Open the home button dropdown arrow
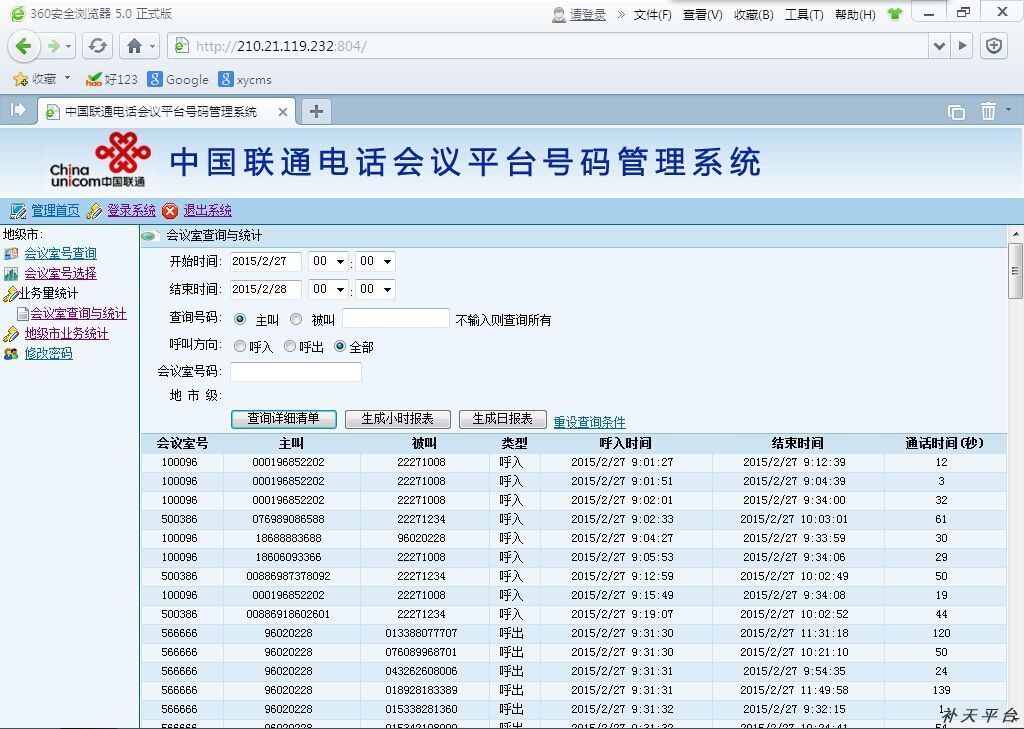The width and height of the screenshot is (1024, 729). 152,46
